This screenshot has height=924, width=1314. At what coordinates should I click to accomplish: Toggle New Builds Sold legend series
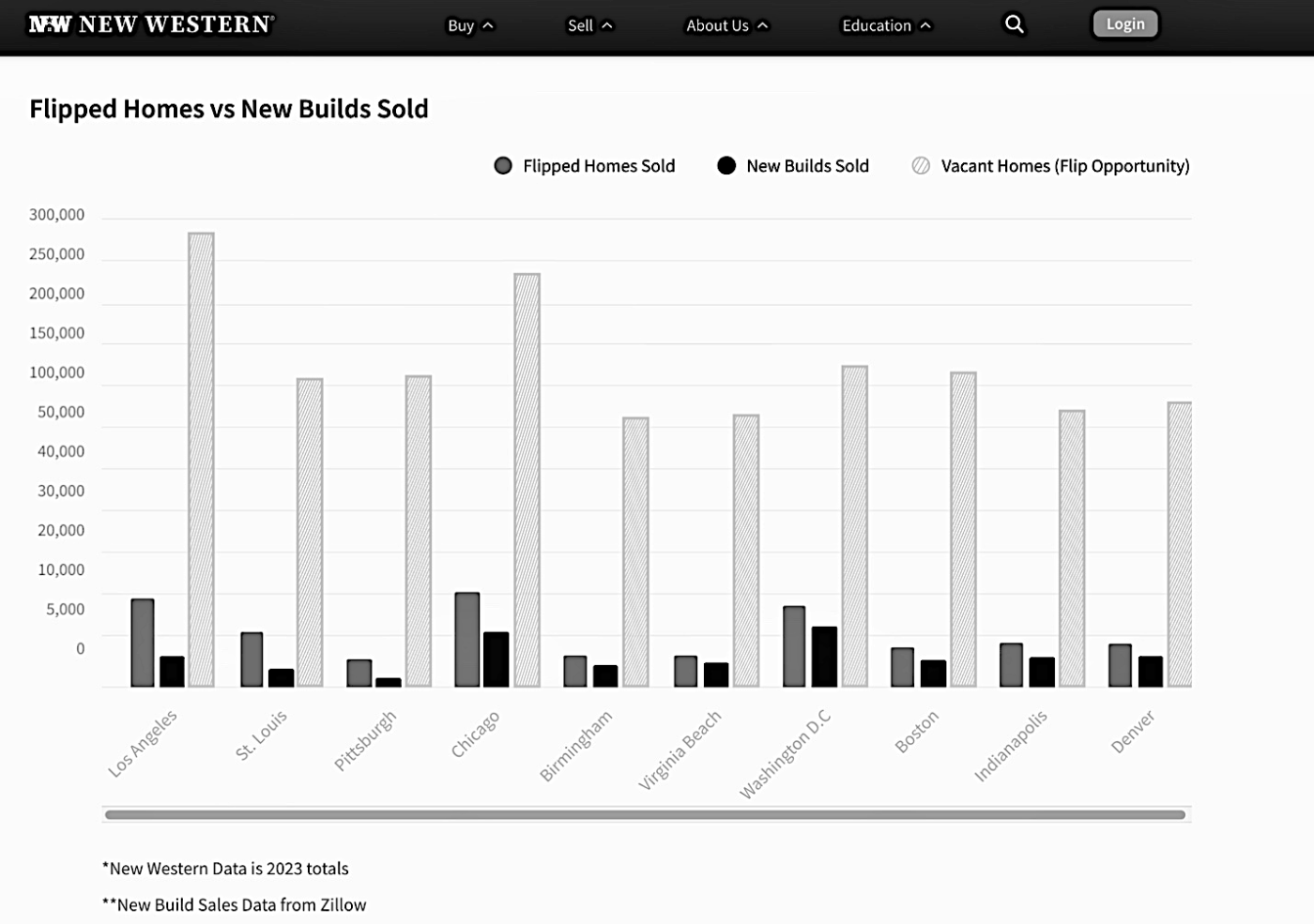tap(793, 166)
